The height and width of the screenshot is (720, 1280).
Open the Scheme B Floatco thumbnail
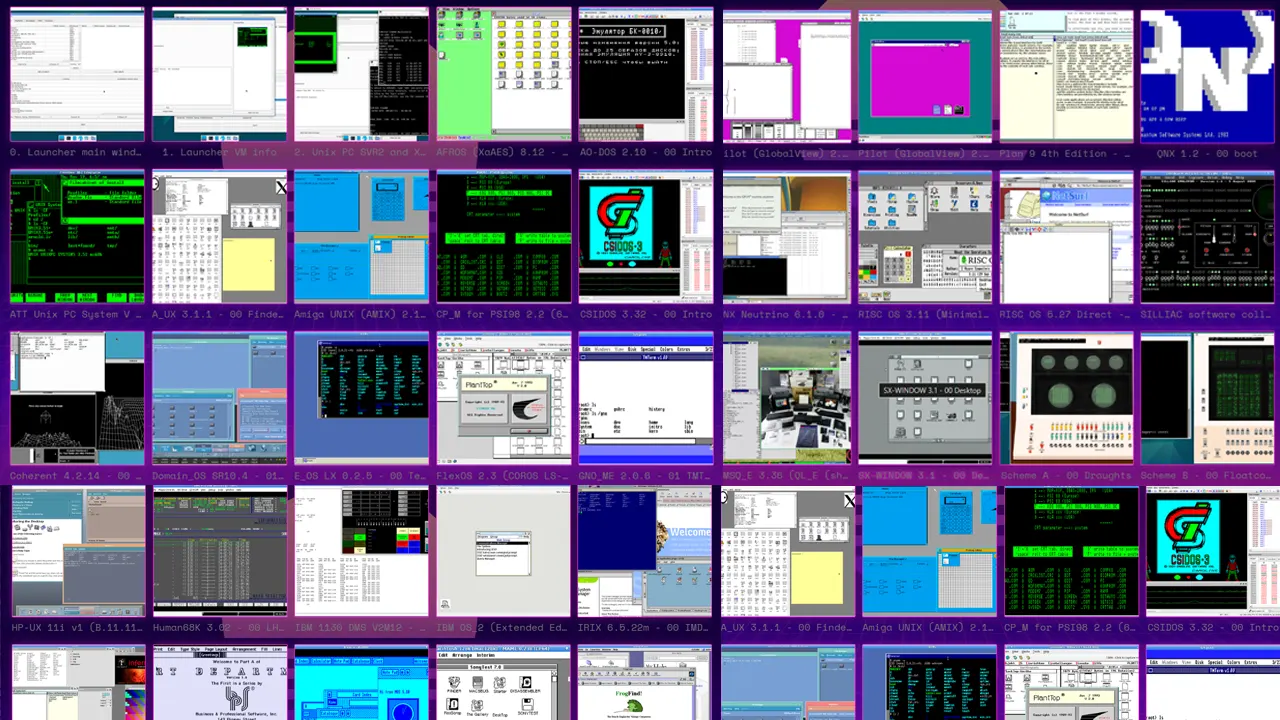[x=1207, y=399]
